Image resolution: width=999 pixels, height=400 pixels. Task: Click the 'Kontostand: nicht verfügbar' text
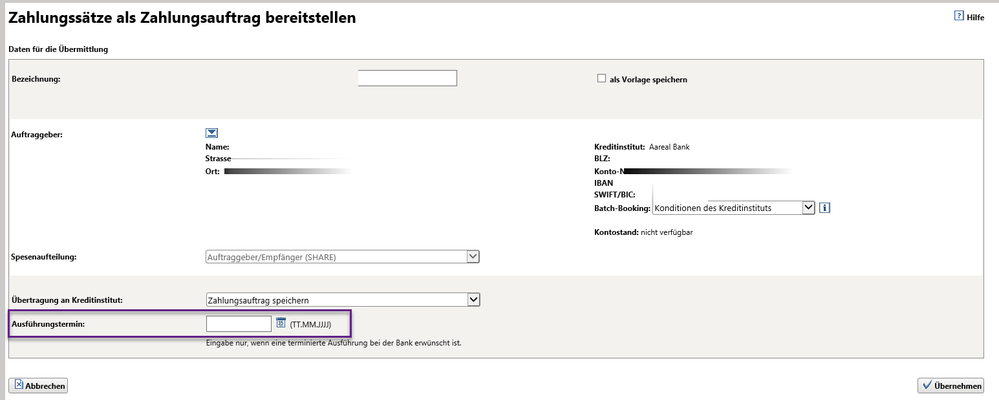click(643, 232)
